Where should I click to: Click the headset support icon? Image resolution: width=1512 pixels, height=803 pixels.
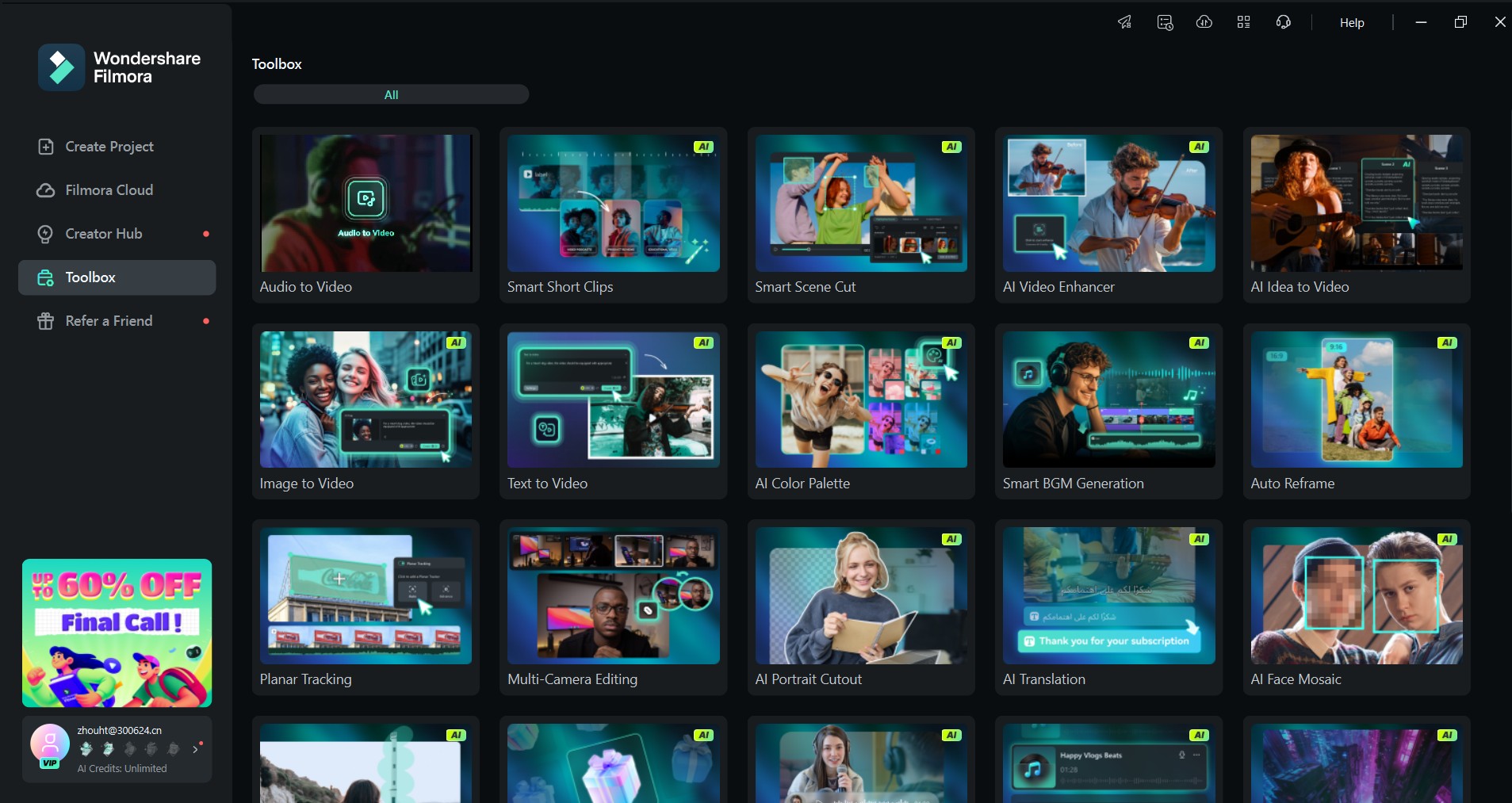click(x=1284, y=22)
